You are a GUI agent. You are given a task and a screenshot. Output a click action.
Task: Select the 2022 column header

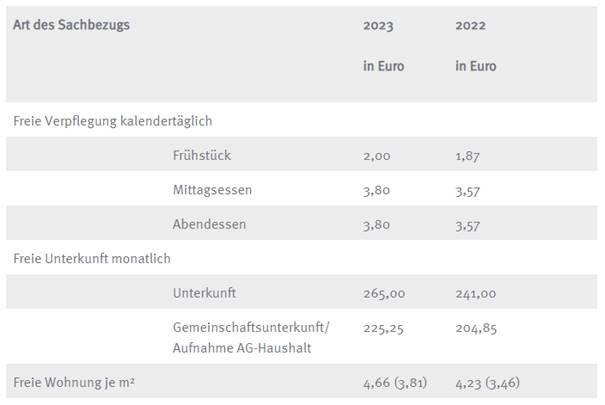coord(470,25)
